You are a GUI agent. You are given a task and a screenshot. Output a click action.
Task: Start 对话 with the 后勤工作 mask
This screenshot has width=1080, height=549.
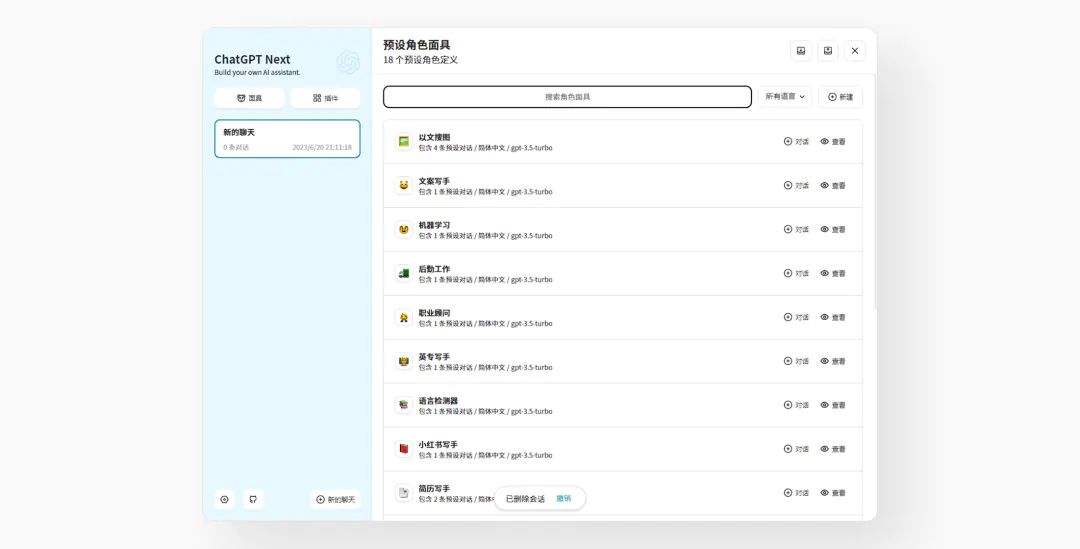click(796, 274)
